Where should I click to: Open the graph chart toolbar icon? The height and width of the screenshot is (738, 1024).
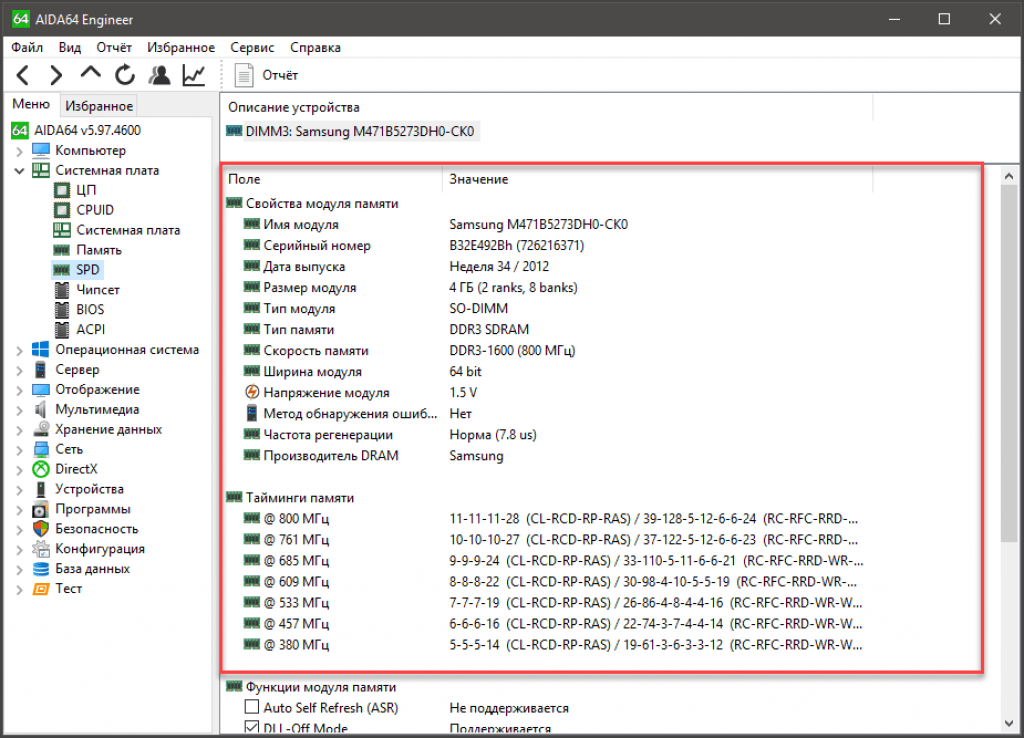point(194,76)
